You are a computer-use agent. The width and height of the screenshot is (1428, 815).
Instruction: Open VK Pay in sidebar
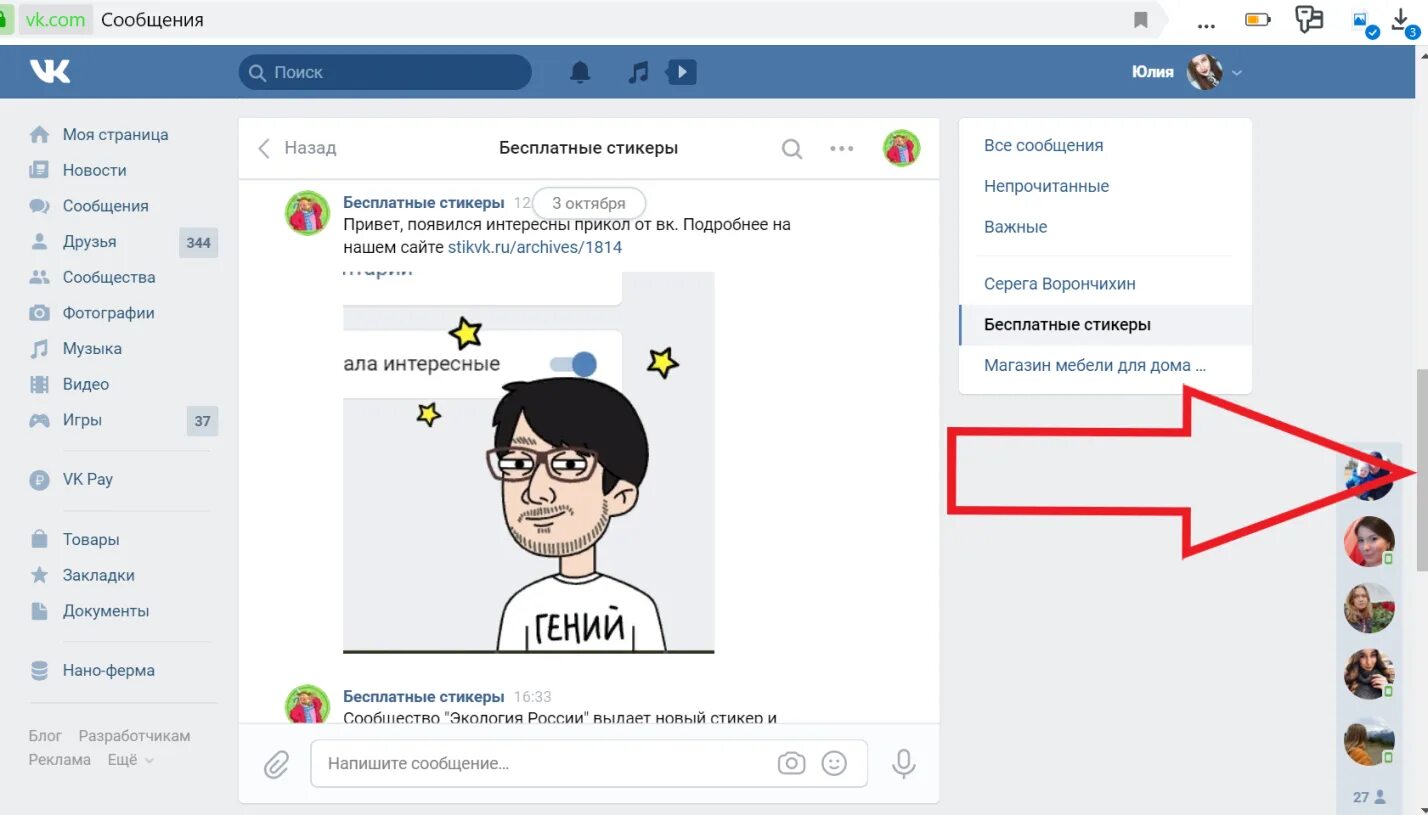point(87,479)
